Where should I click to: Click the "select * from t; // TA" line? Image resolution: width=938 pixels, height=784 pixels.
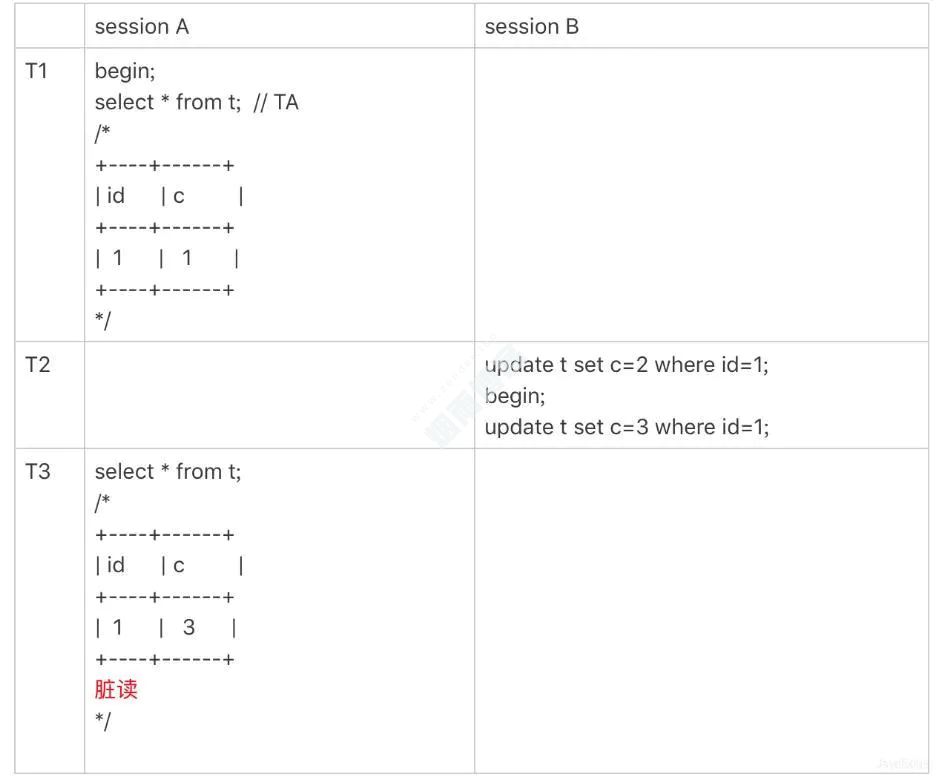pos(196,103)
